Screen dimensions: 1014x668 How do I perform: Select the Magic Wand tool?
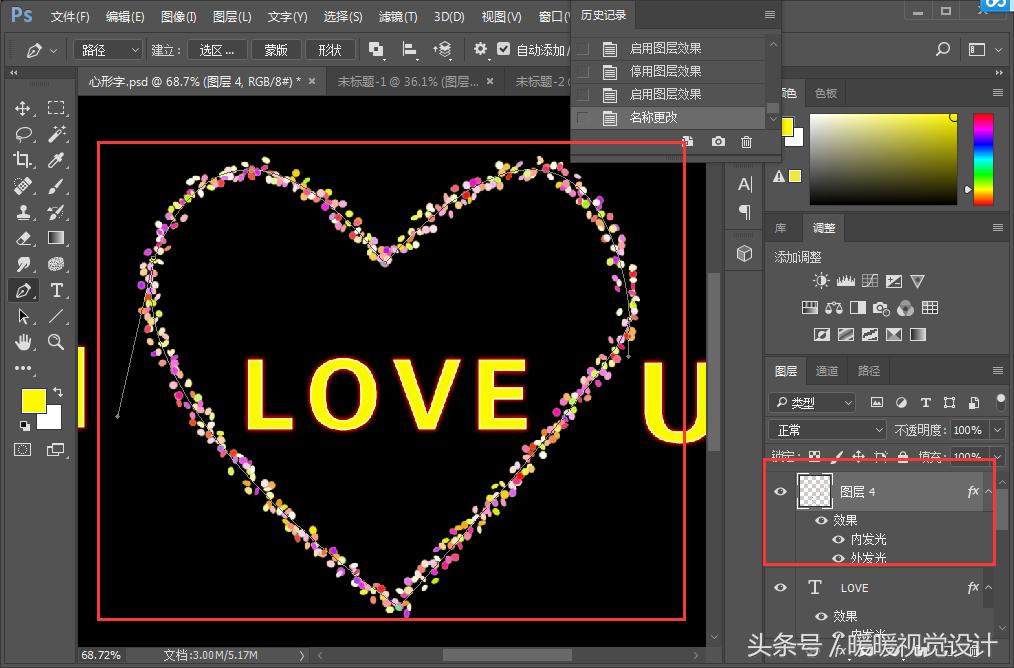[57, 134]
